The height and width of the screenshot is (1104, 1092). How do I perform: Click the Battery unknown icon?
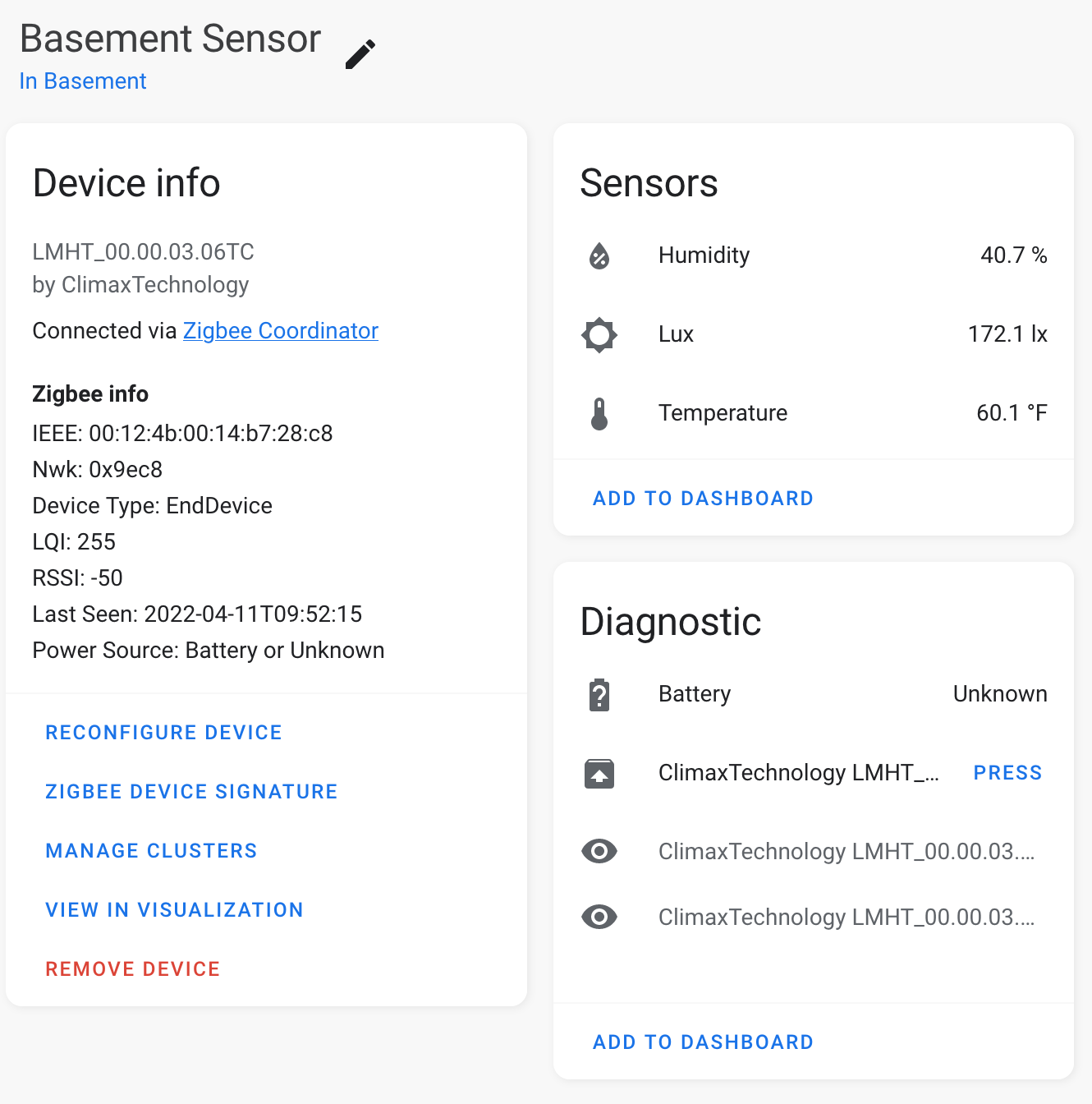599,694
